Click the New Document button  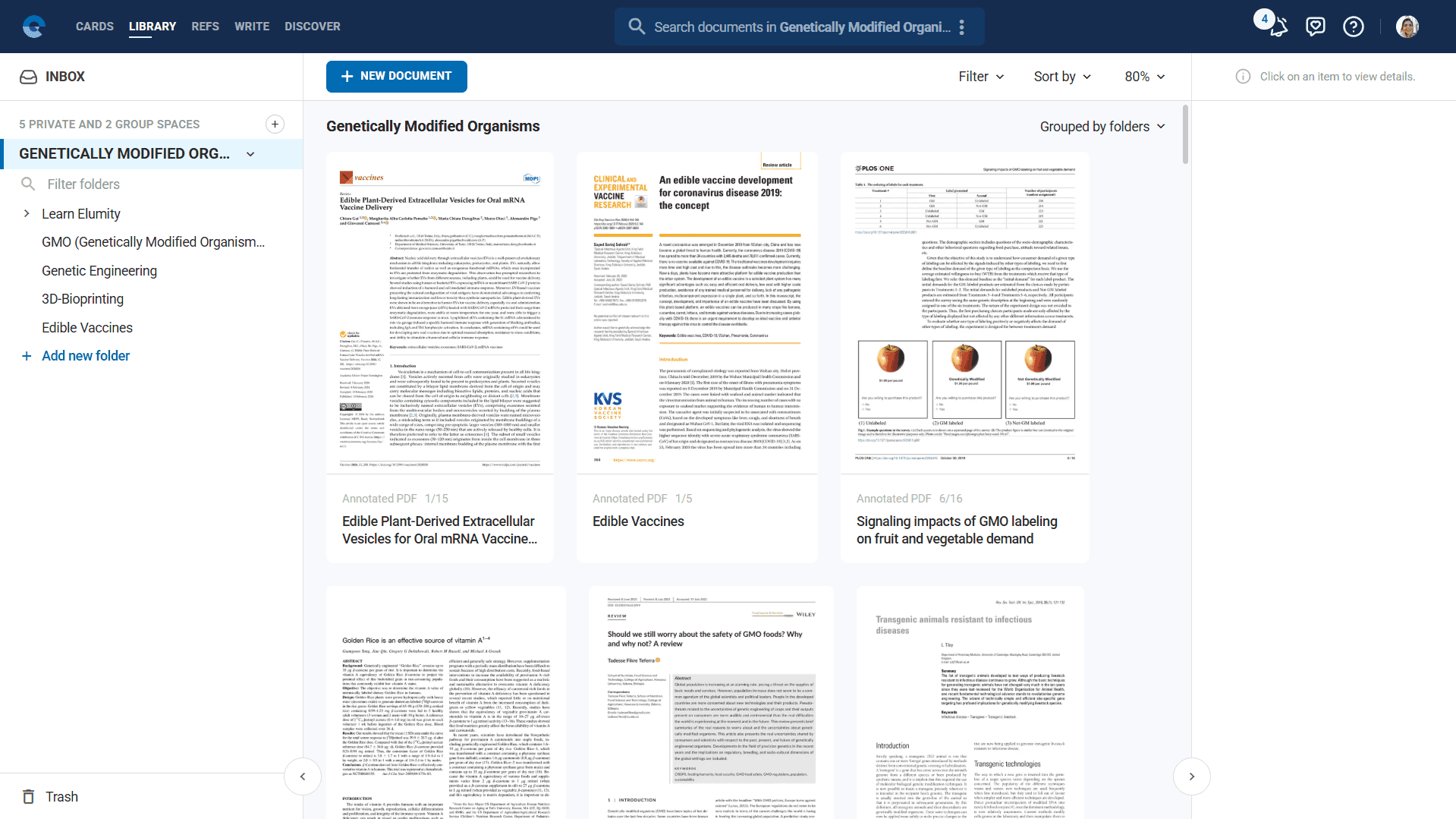pos(396,77)
